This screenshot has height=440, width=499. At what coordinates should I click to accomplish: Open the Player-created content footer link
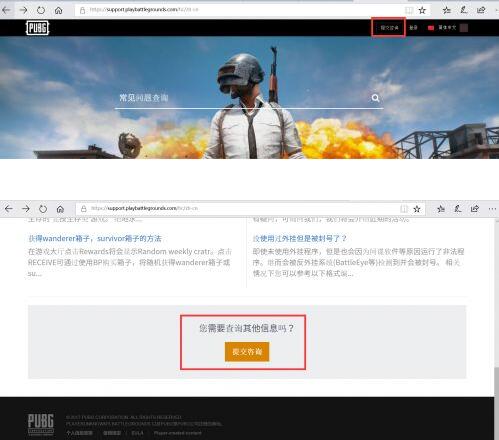click(177, 433)
